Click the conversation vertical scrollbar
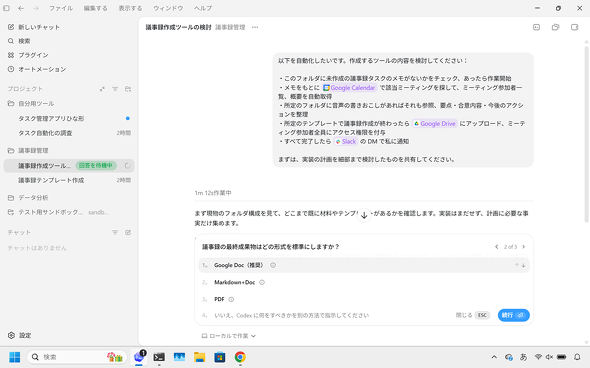The width and height of the screenshot is (590, 368). [x=586, y=134]
